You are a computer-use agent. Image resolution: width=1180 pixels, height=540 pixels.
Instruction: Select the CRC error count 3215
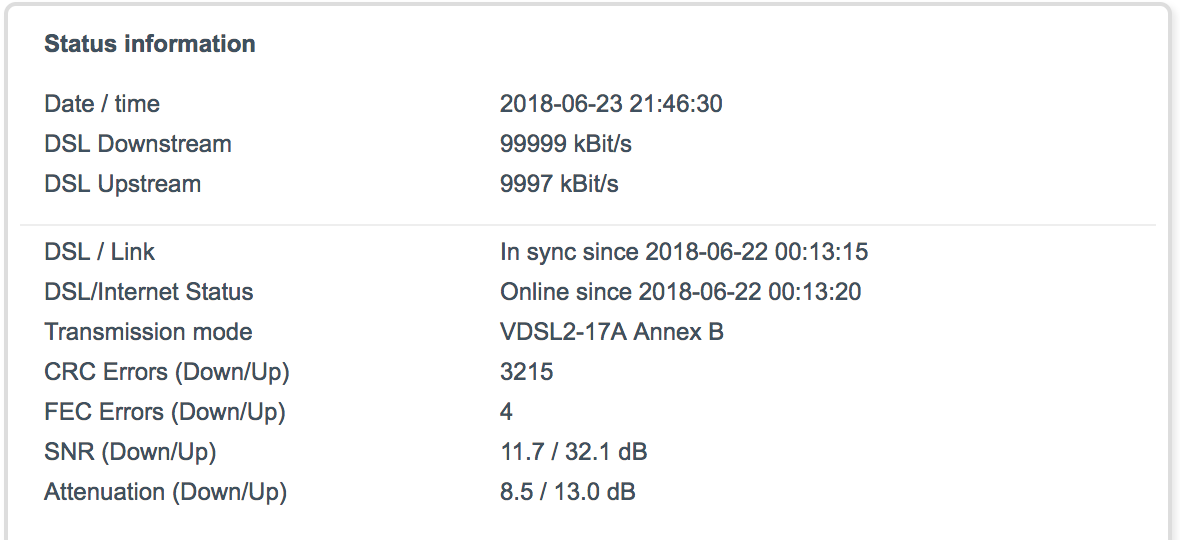click(x=527, y=372)
